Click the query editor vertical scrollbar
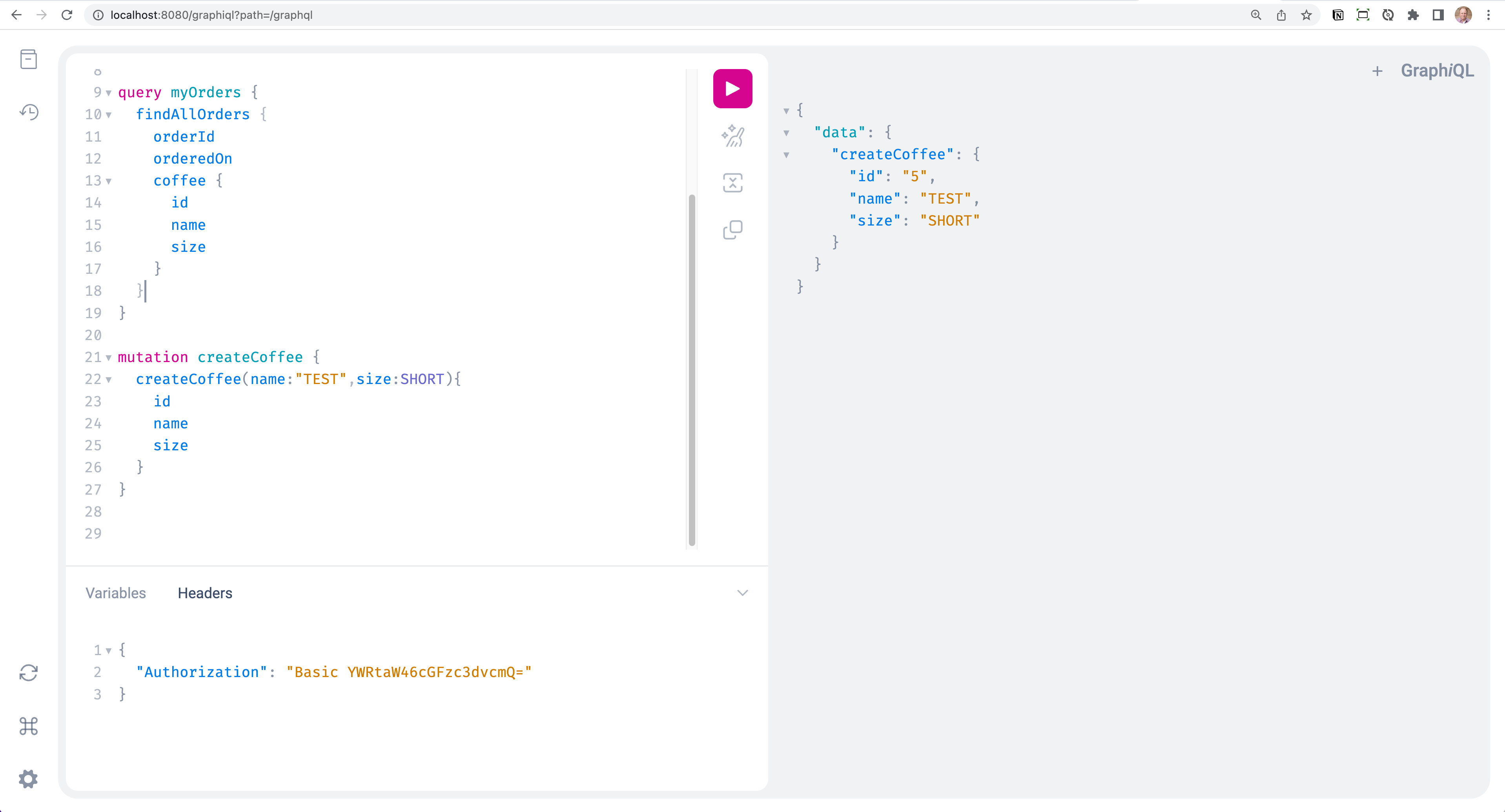The height and width of the screenshot is (812, 1505). 692,368
